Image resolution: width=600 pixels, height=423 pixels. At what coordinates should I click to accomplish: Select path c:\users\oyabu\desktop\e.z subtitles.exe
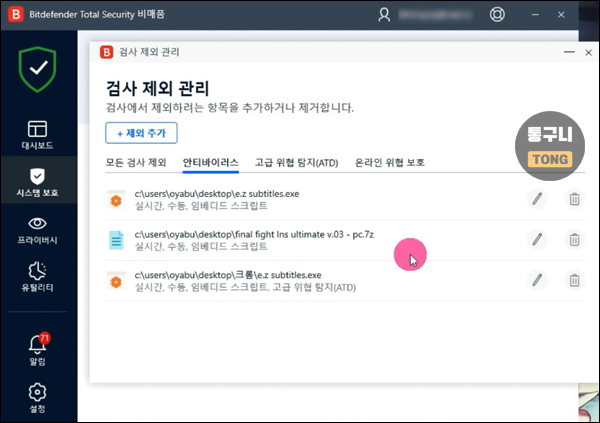point(217,194)
